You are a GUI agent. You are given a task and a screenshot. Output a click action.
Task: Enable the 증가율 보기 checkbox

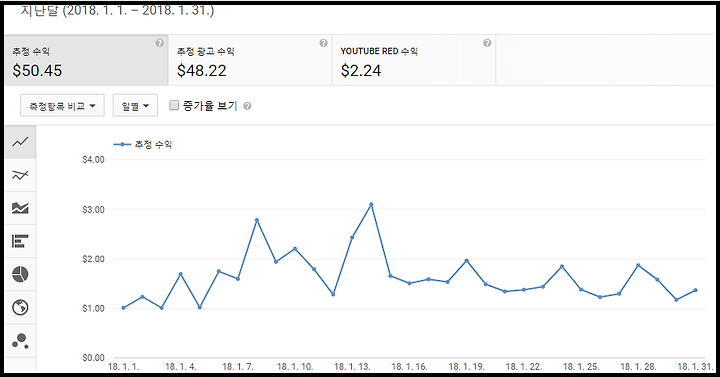point(174,106)
